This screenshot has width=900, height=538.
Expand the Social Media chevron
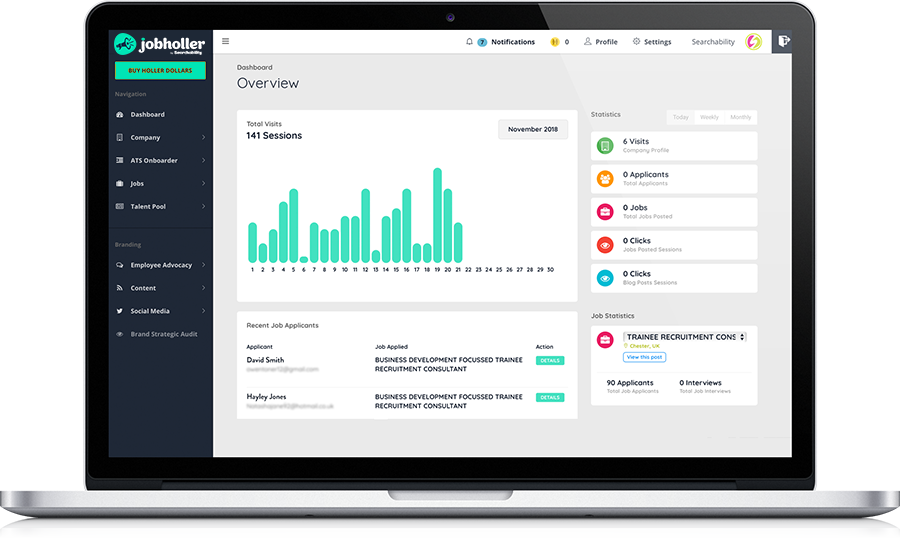pyautogui.click(x=204, y=311)
